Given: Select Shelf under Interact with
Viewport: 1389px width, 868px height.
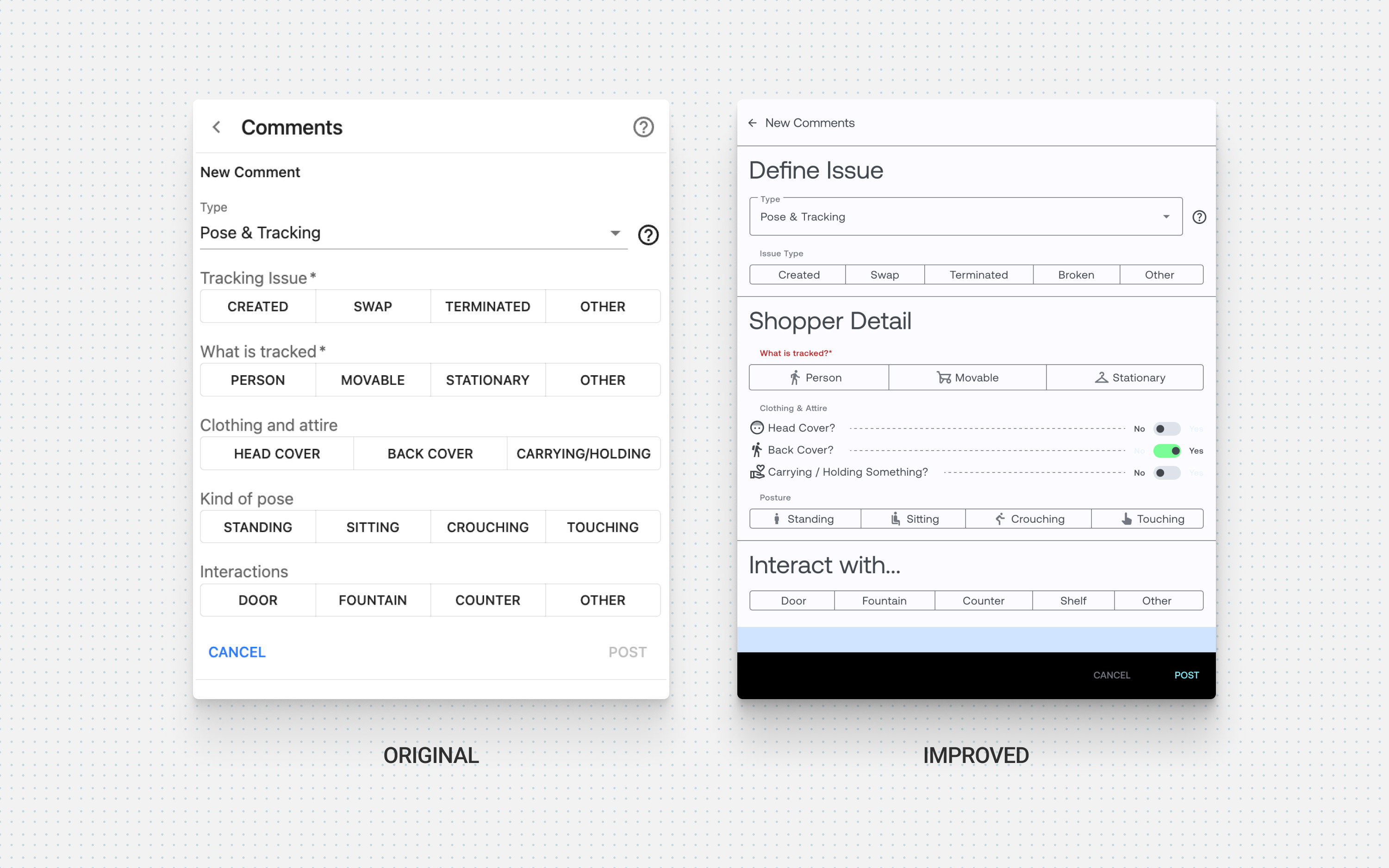Looking at the screenshot, I should coord(1073,601).
